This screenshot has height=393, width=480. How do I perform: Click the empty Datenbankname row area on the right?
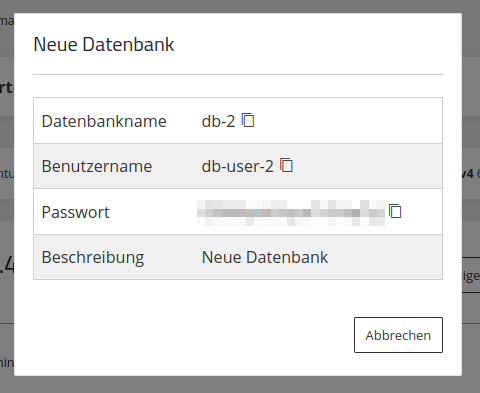(348, 121)
